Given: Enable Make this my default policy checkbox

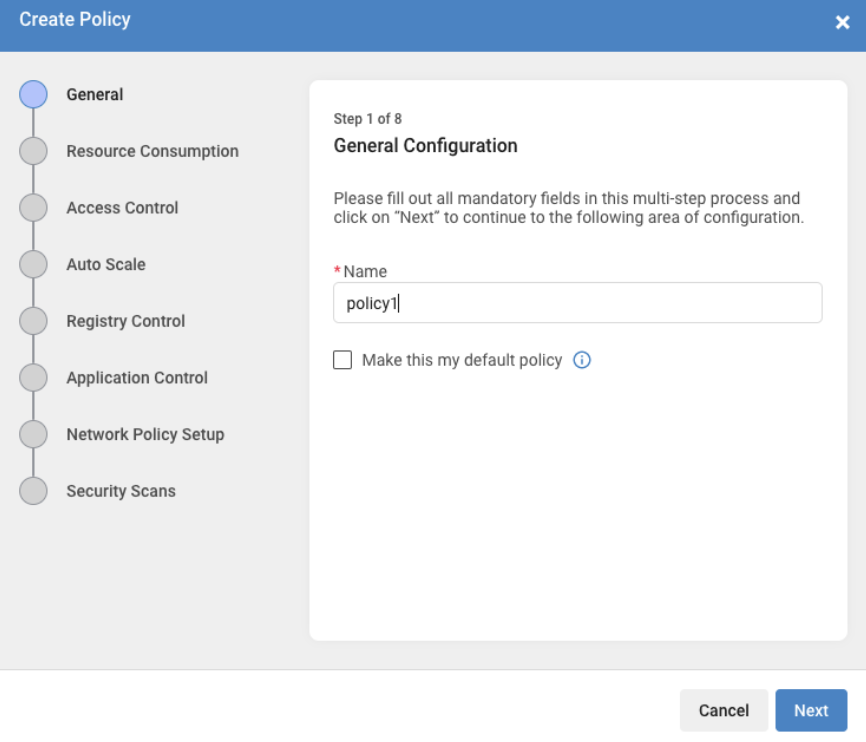Looking at the screenshot, I should coord(343,360).
